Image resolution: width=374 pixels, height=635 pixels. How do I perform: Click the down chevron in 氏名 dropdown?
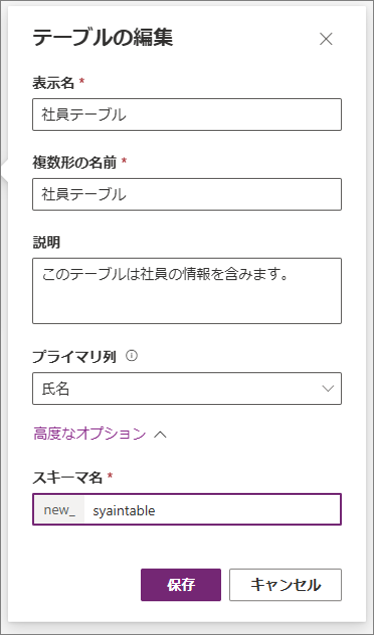point(327,389)
